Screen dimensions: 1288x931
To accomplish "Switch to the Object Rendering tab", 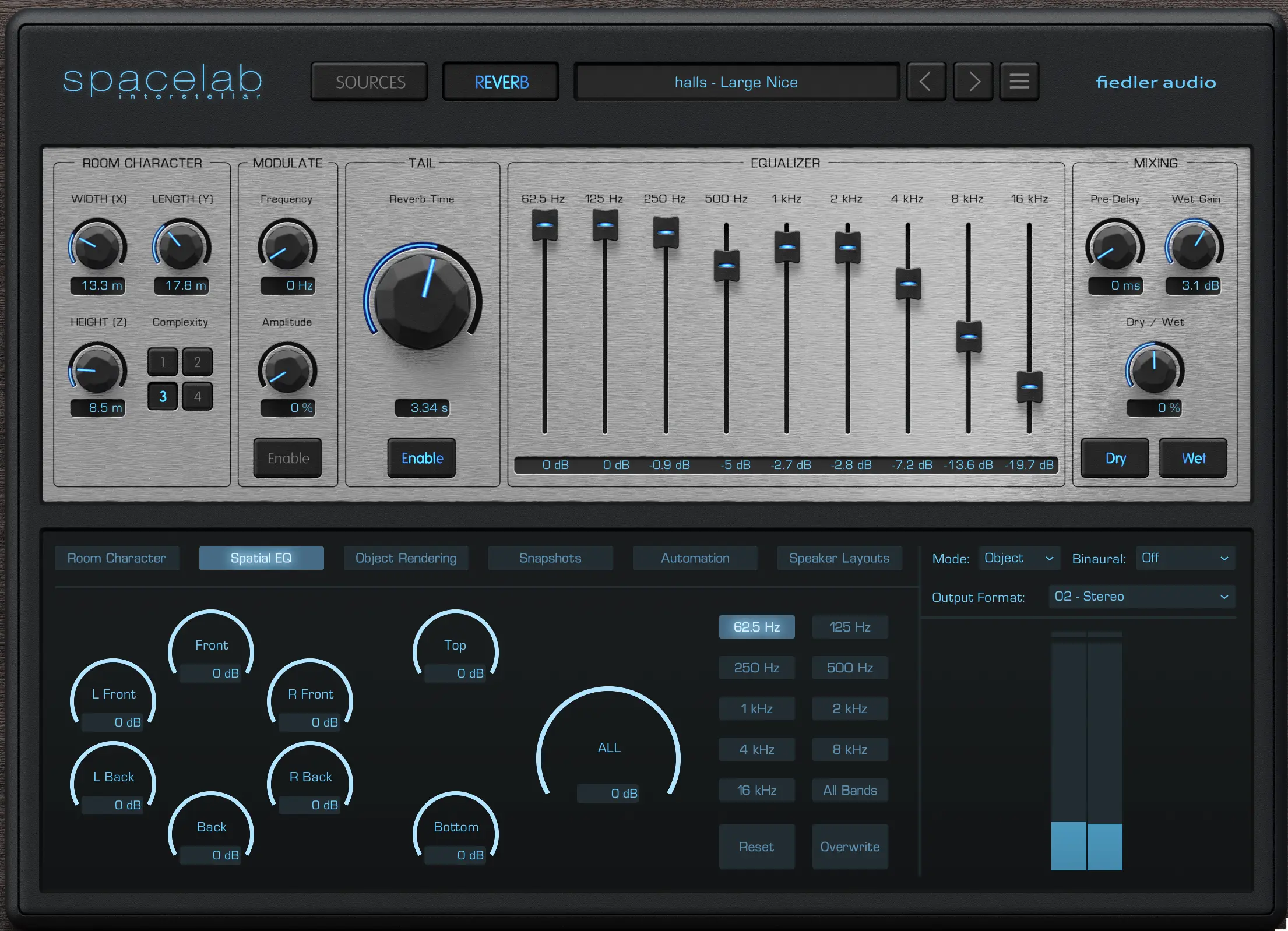I will 406,558.
